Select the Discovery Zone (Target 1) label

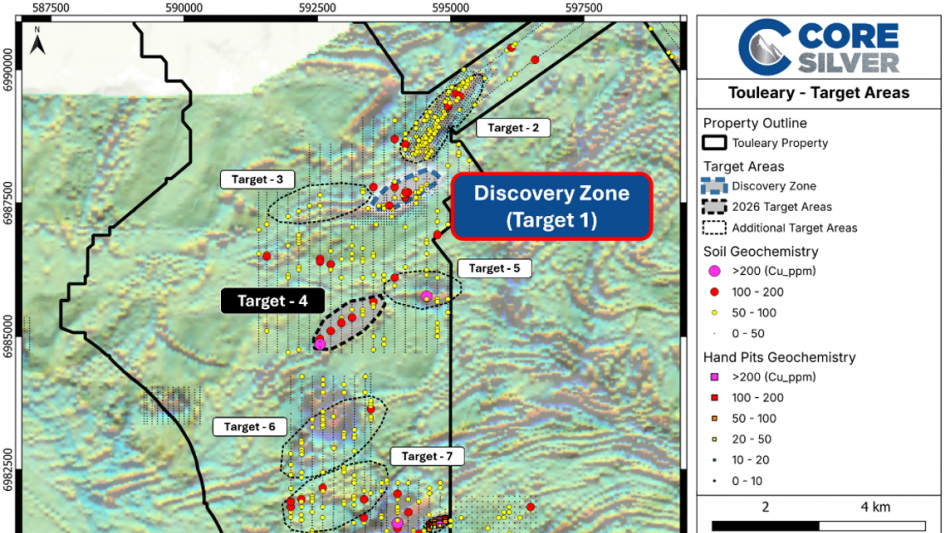pyautogui.click(x=551, y=207)
